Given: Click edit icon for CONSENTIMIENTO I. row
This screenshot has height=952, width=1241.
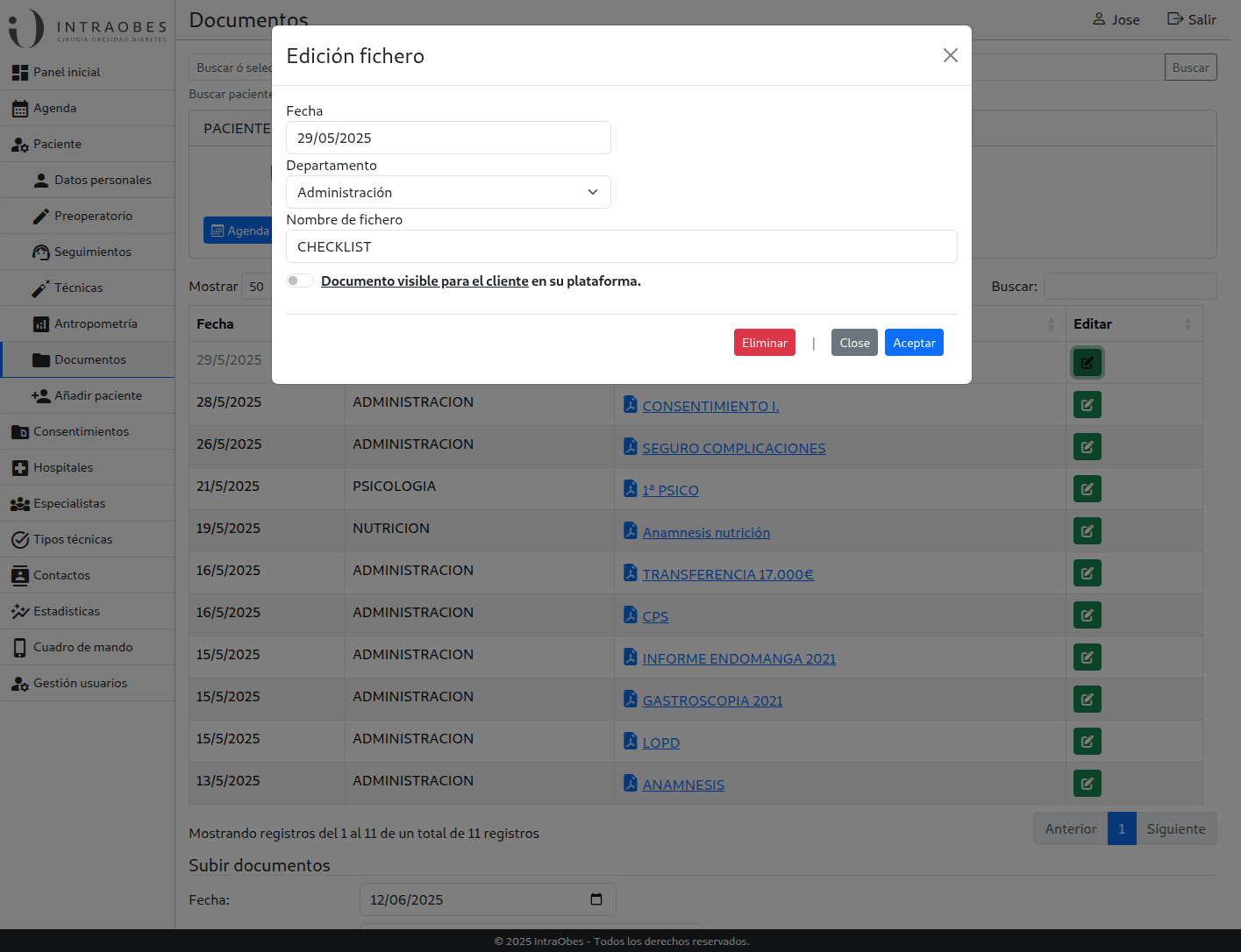Looking at the screenshot, I should (x=1088, y=405).
